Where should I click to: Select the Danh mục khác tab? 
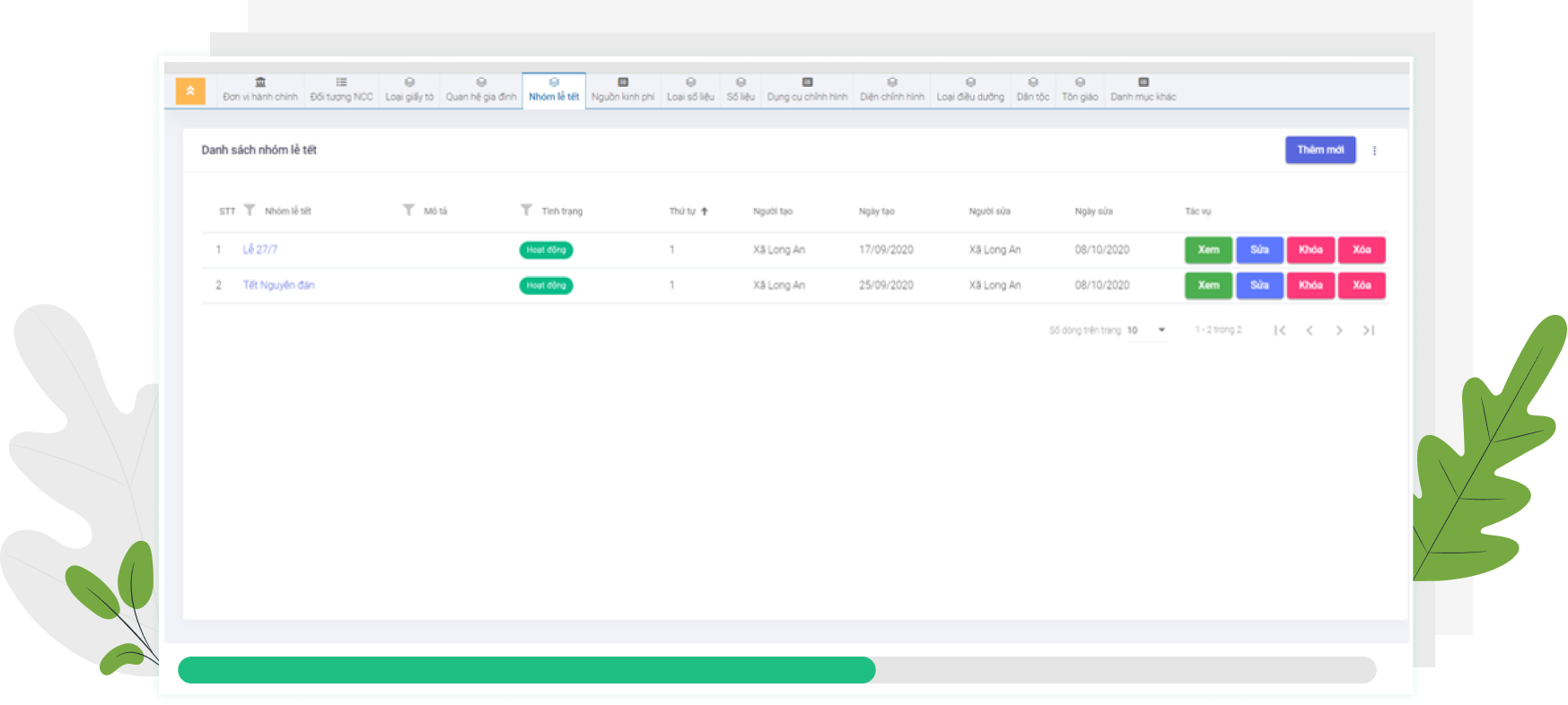coord(1143,91)
